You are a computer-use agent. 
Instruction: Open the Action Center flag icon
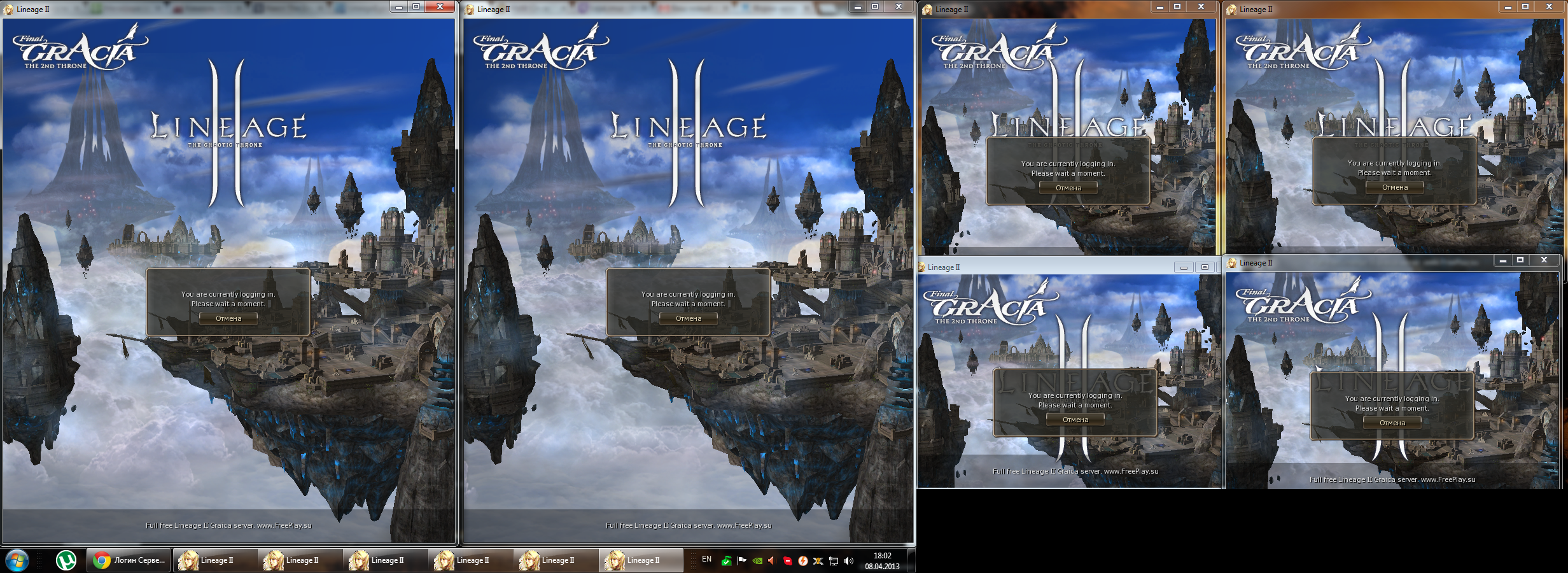pyautogui.click(x=741, y=561)
